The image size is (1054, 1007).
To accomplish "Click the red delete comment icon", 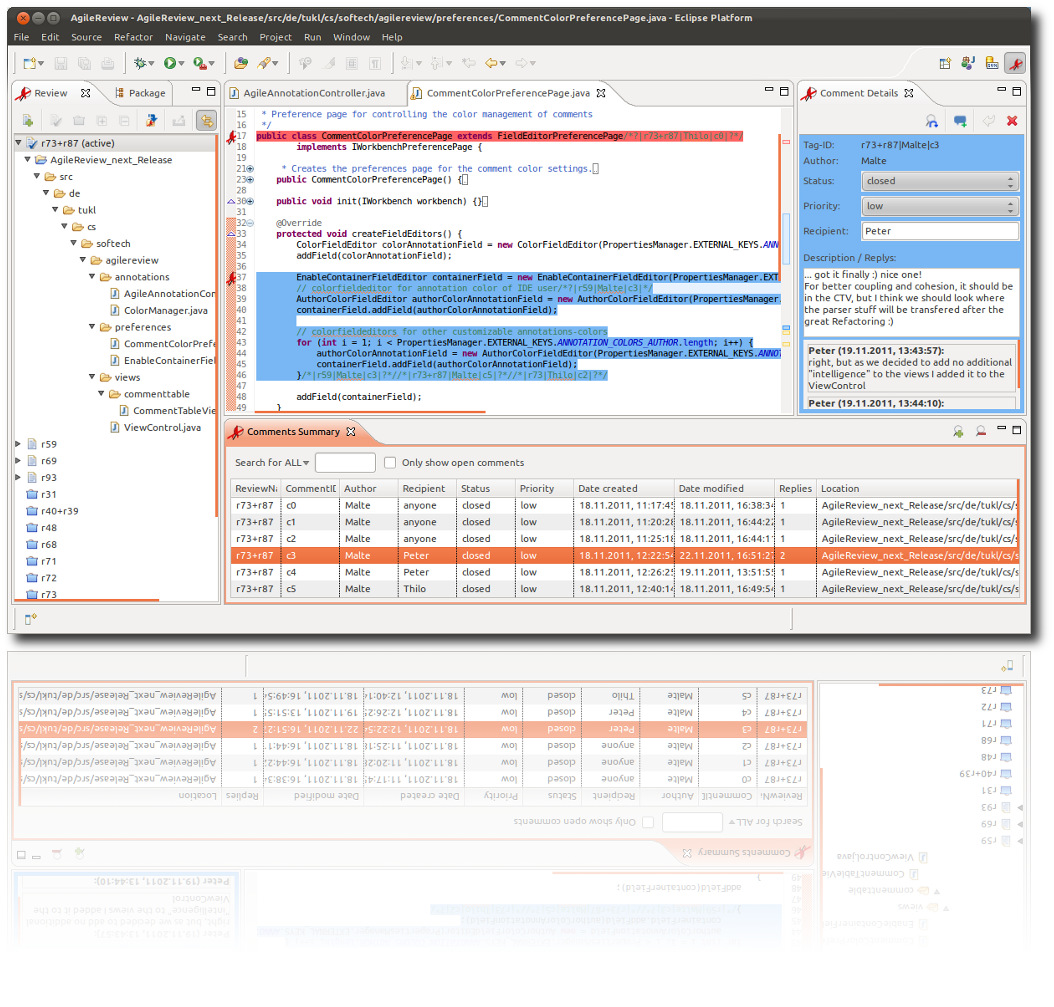I will [x=1013, y=119].
